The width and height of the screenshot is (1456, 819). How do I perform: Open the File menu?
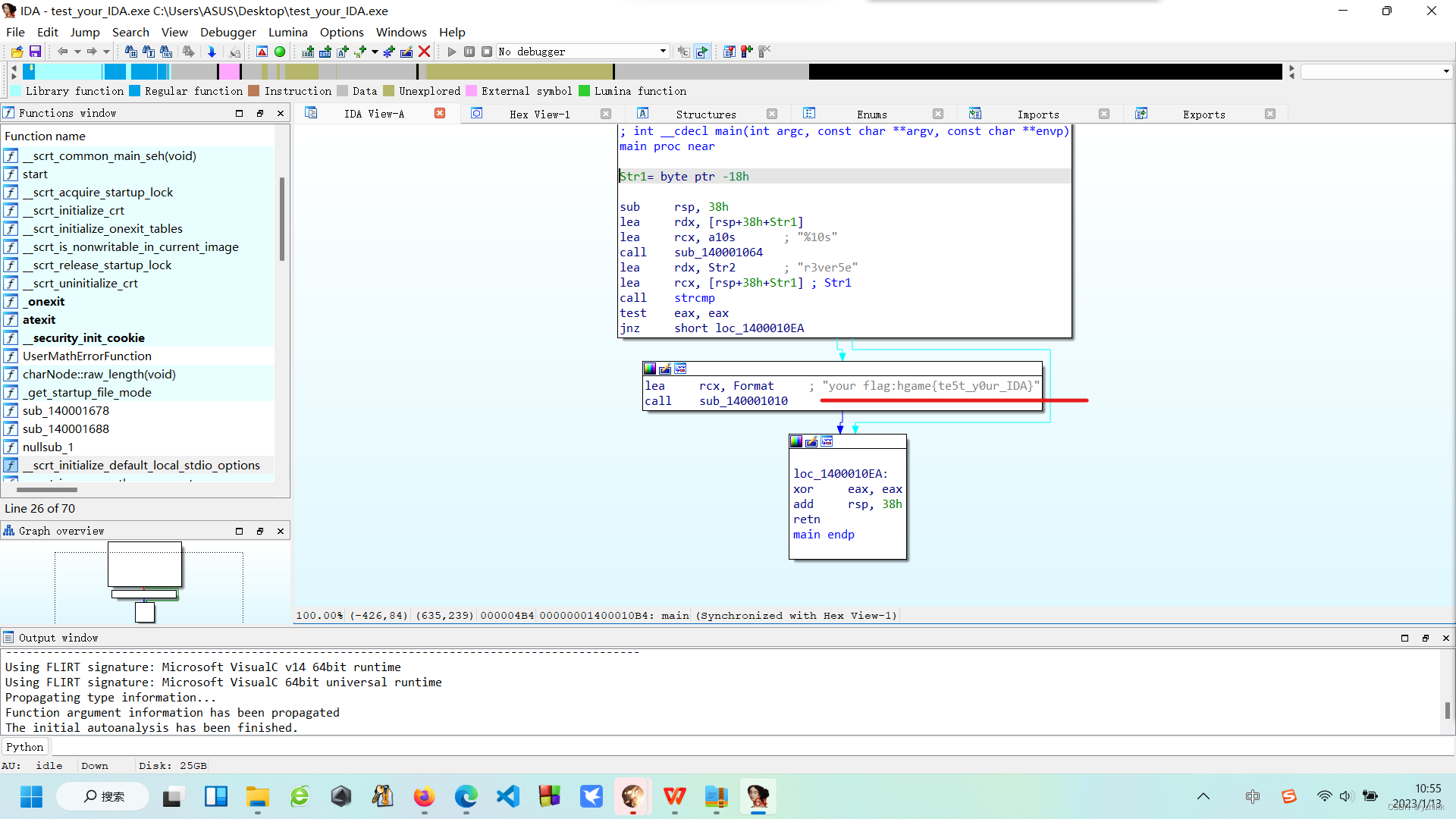pyautogui.click(x=15, y=32)
